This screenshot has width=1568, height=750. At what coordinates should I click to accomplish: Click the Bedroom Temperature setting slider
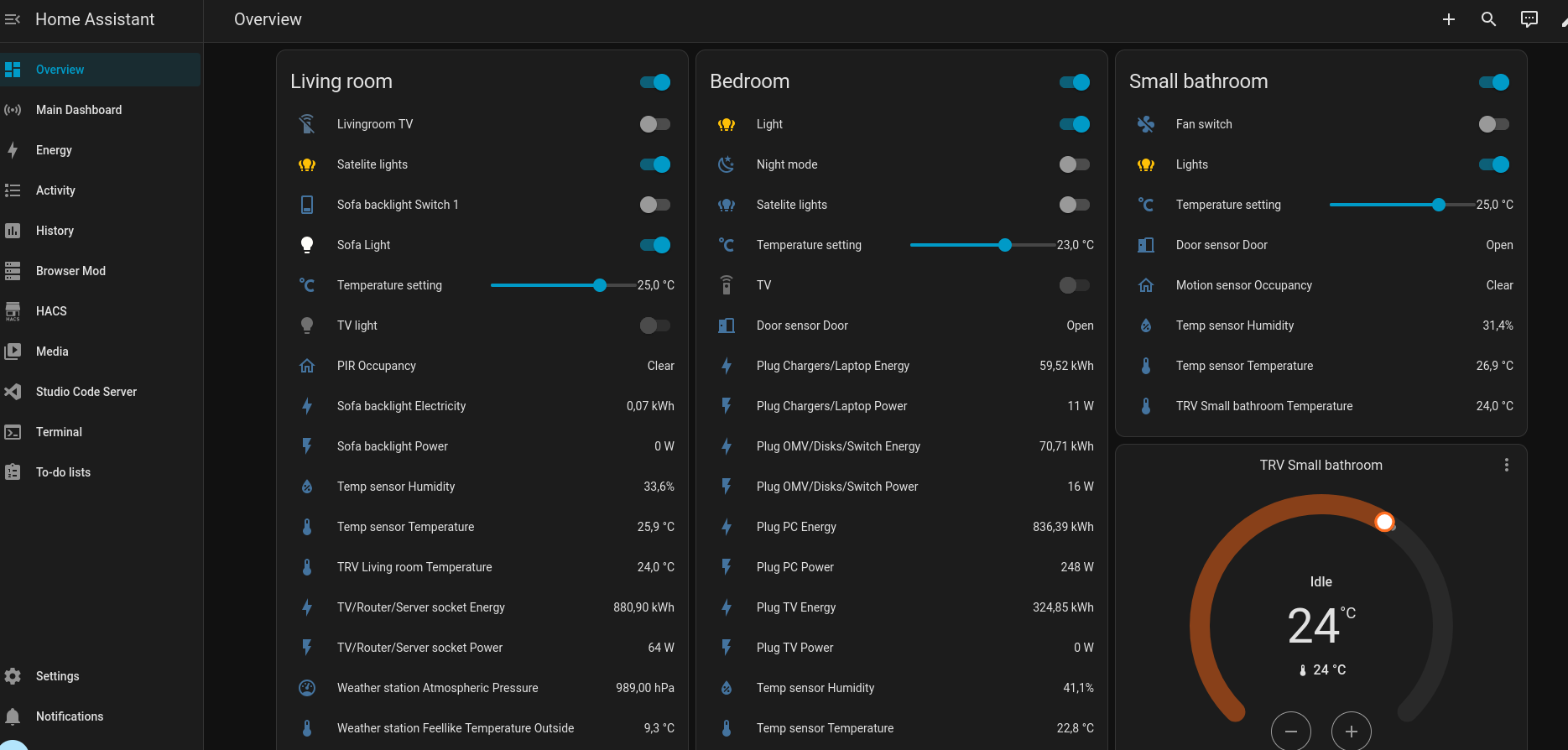point(982,245)
